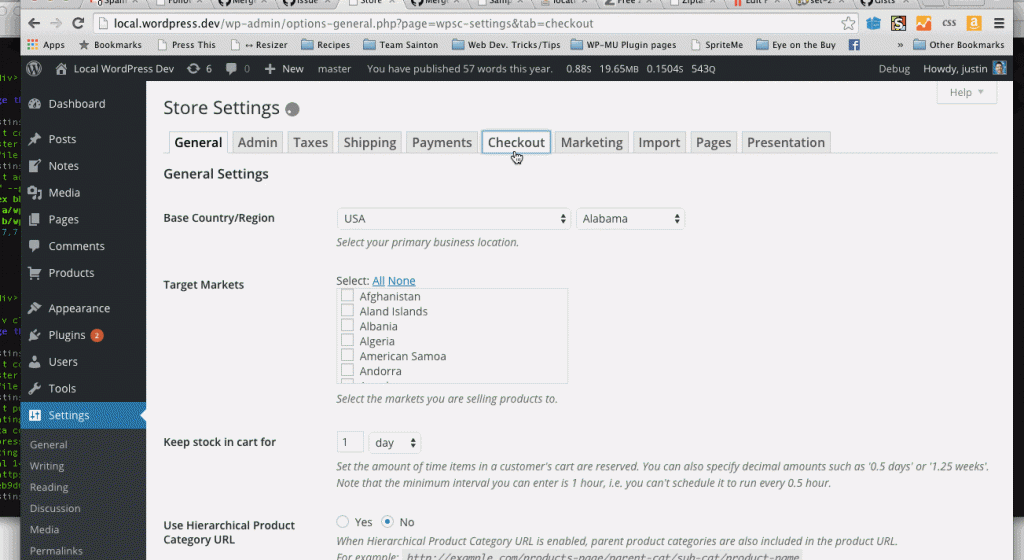Screen dimensions: 1024x560
Task: Check the American Samoa checkbox
Action: [x=347, y=356]
